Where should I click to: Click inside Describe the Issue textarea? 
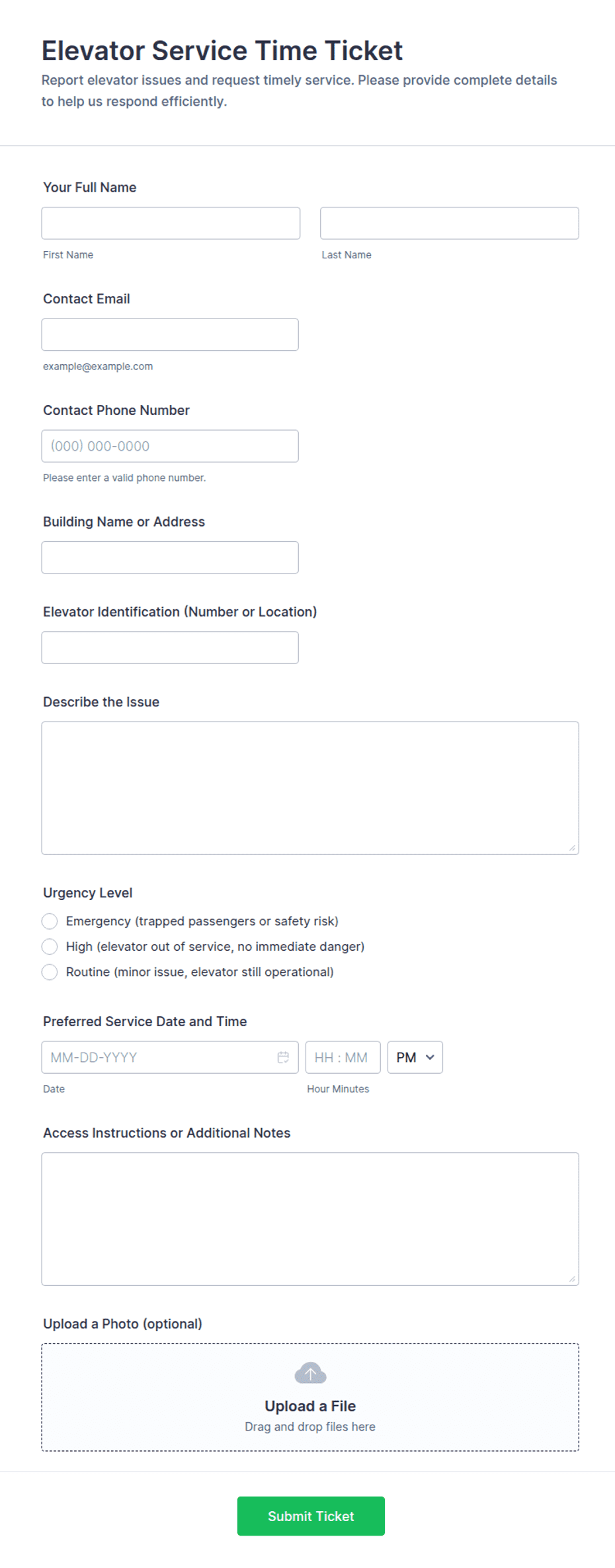310,788
